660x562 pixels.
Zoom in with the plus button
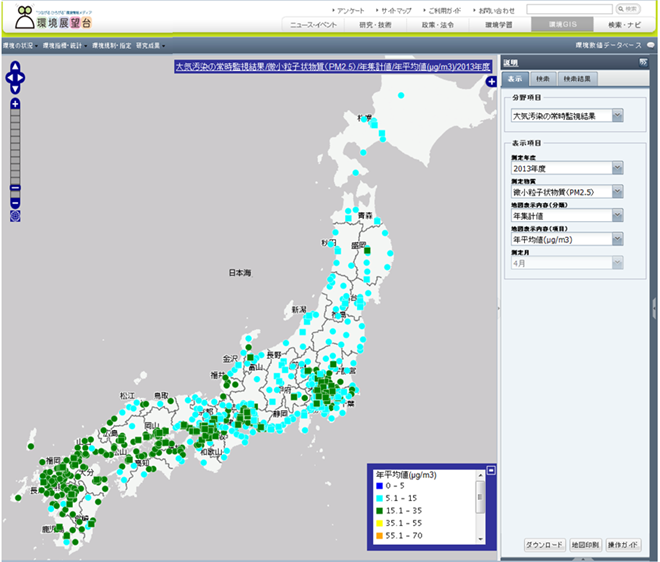pyautogui.click(x=15, y=104)
